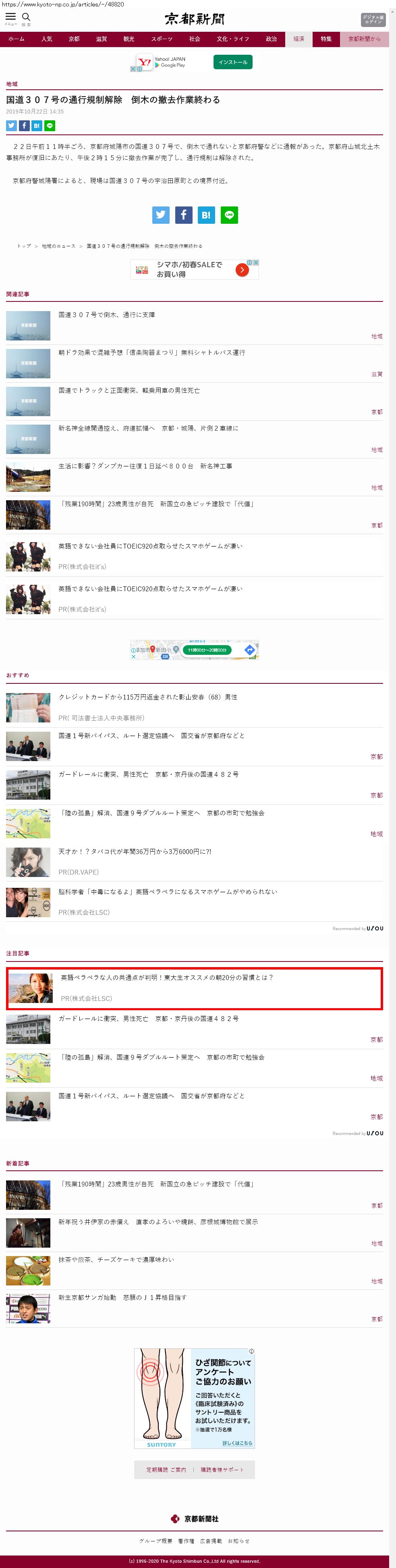
Task: Open the 政治 nav tab
Action: click(272, 39)
